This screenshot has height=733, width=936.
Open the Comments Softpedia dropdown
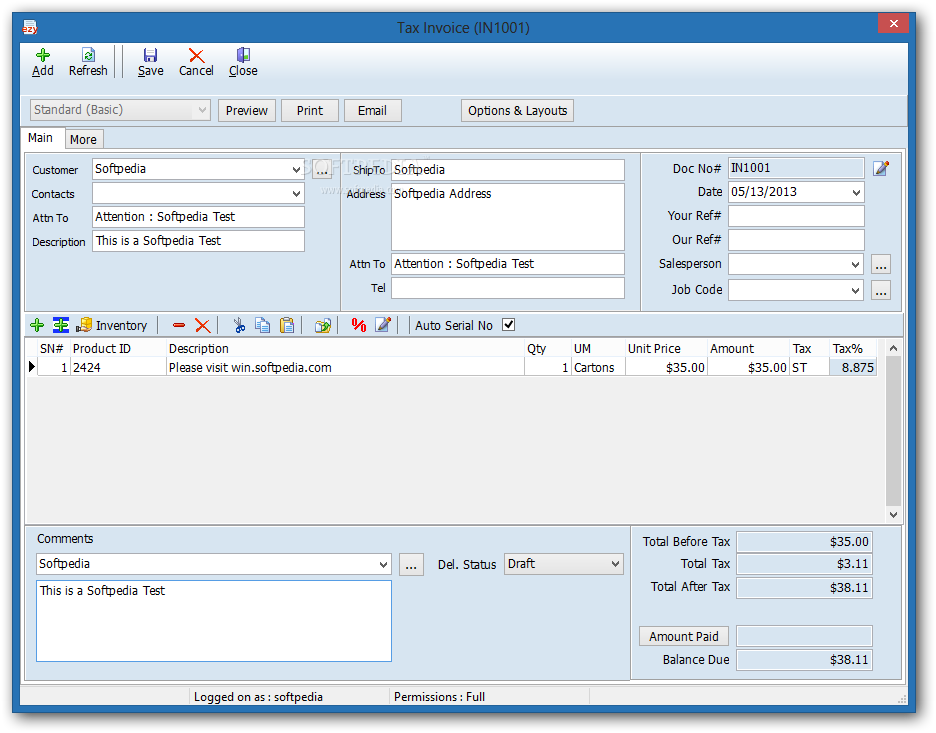383,564
